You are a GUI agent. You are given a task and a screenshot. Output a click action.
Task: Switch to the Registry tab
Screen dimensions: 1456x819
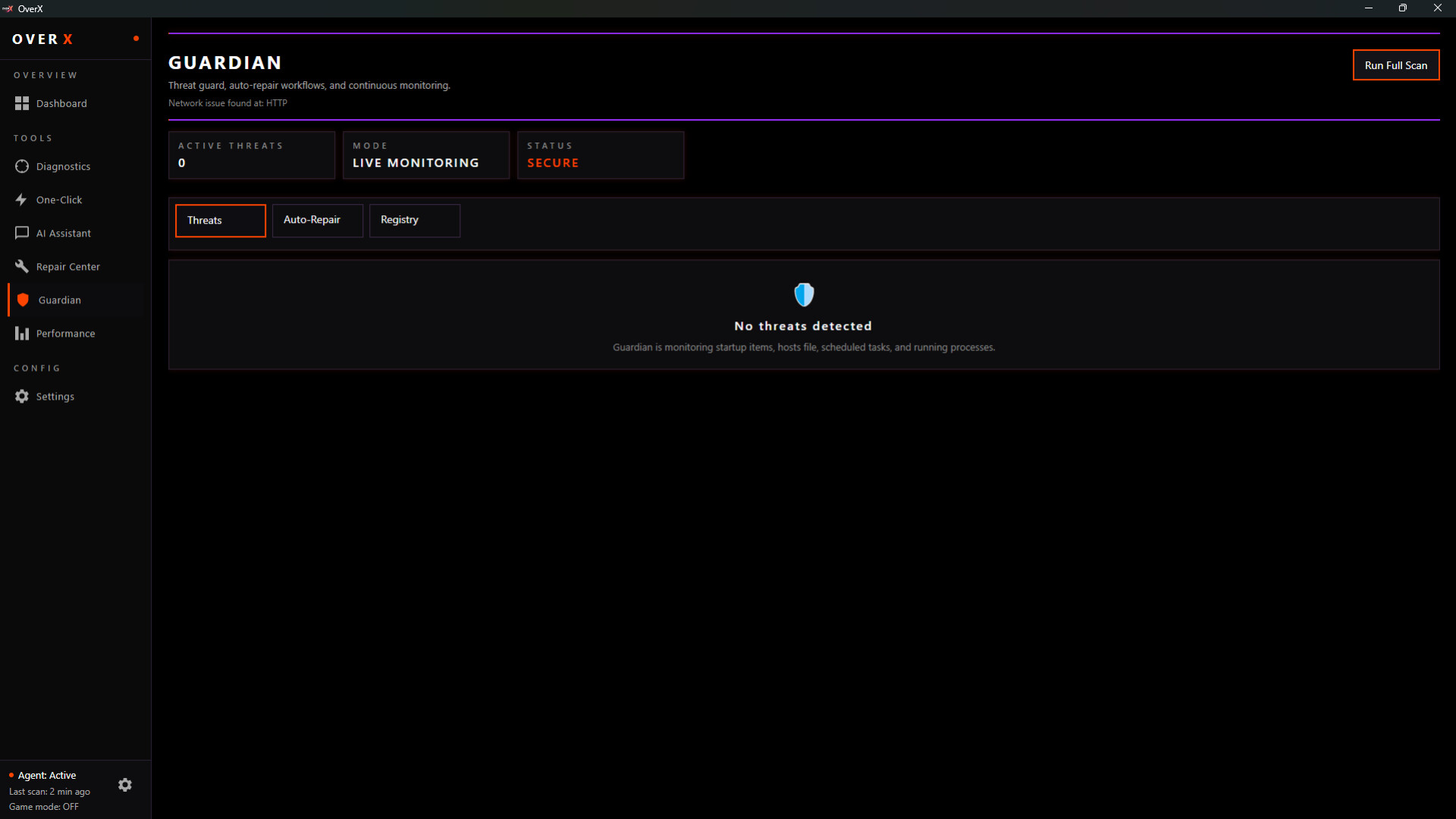(x=414, y=220)
